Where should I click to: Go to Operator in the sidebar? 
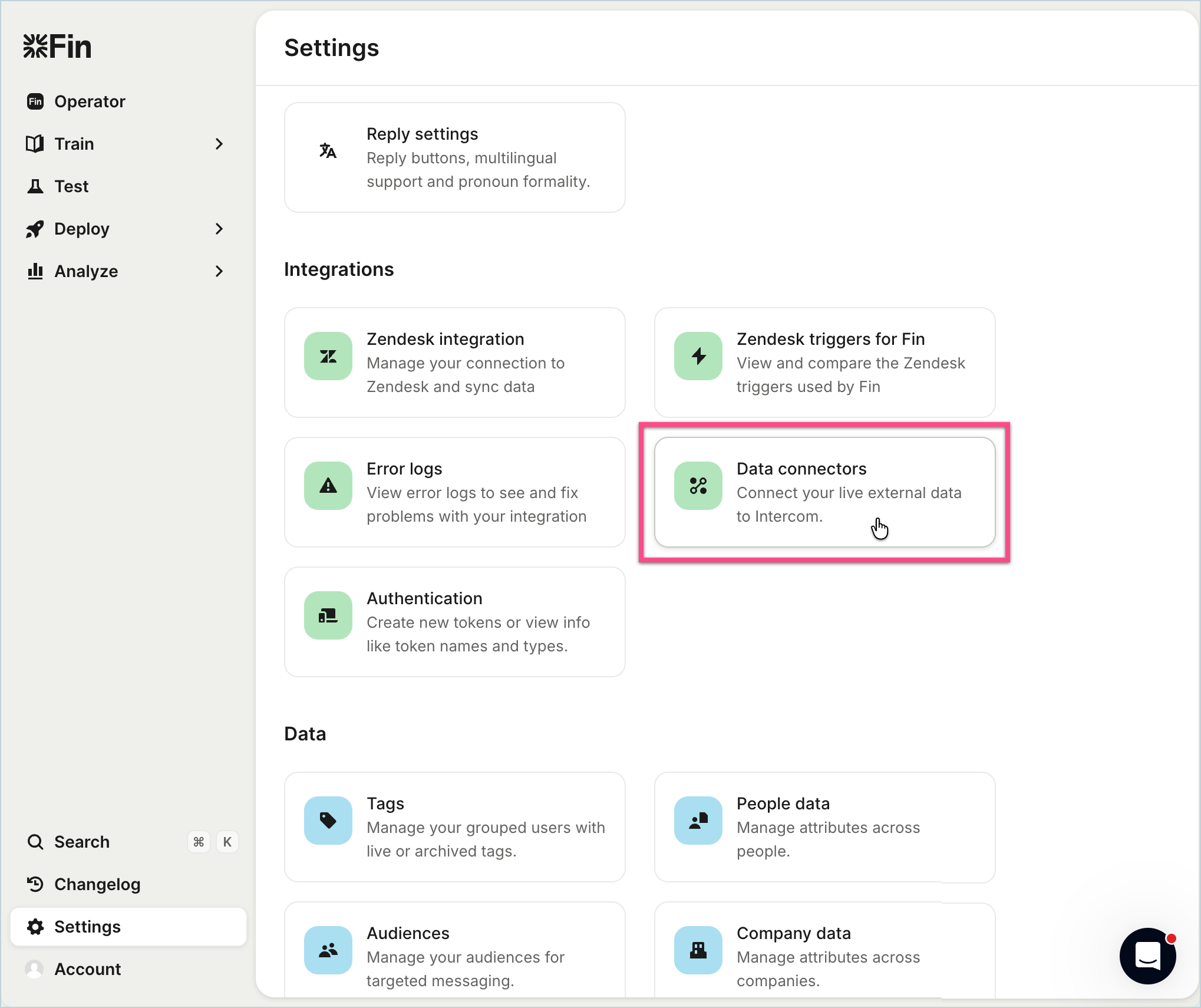(128, 101)
